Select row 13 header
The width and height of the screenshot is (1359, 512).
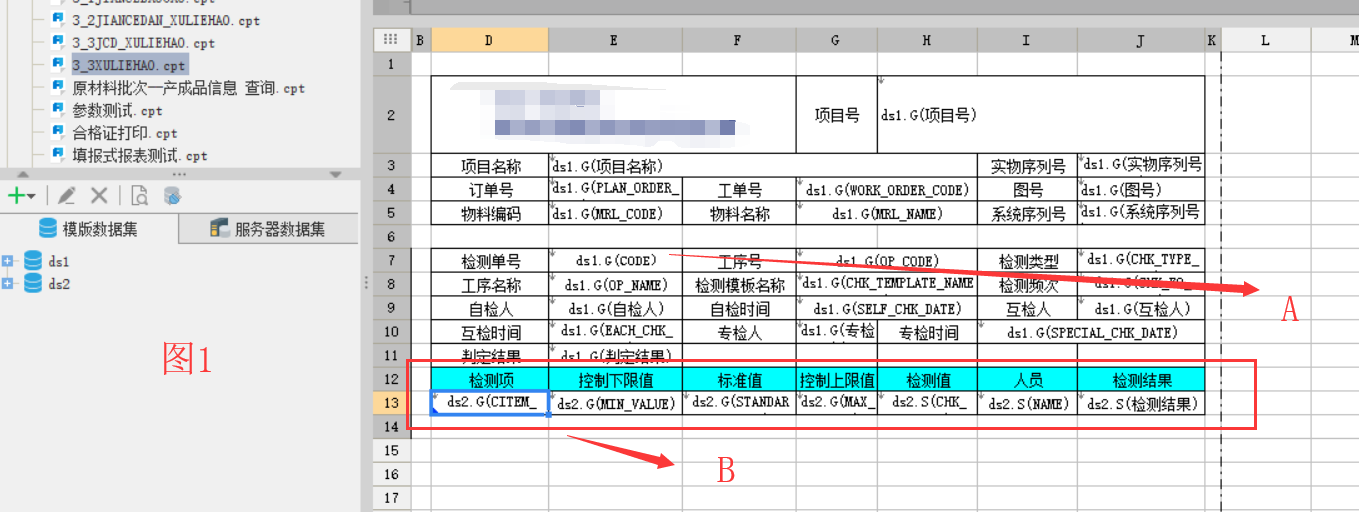[x=391, y=403]
